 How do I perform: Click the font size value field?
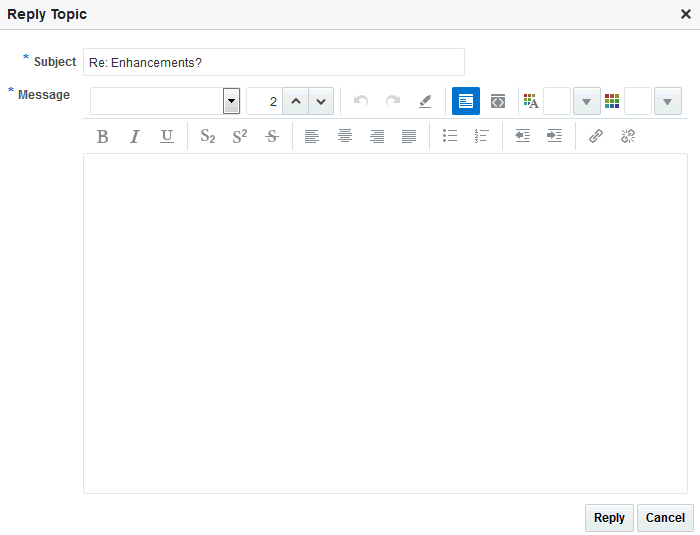pyautogui.click(x=264, y=101)
